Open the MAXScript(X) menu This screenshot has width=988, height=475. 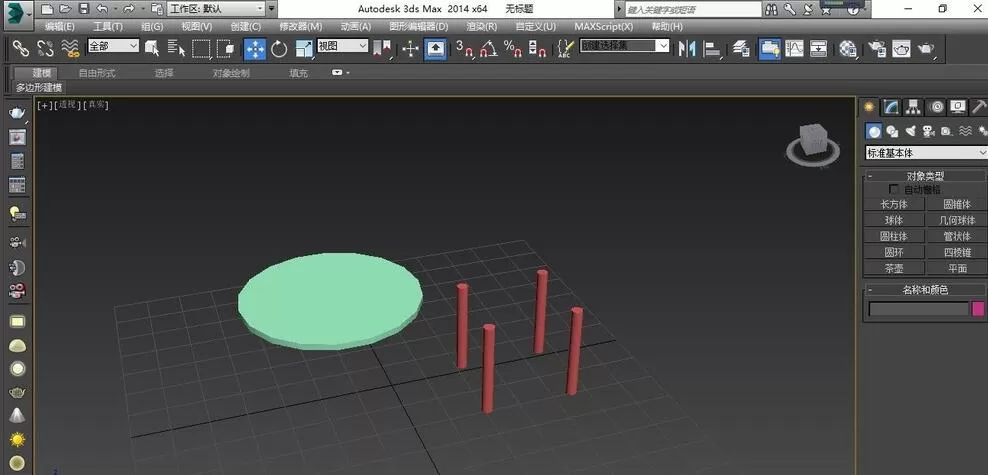point(604,26)
